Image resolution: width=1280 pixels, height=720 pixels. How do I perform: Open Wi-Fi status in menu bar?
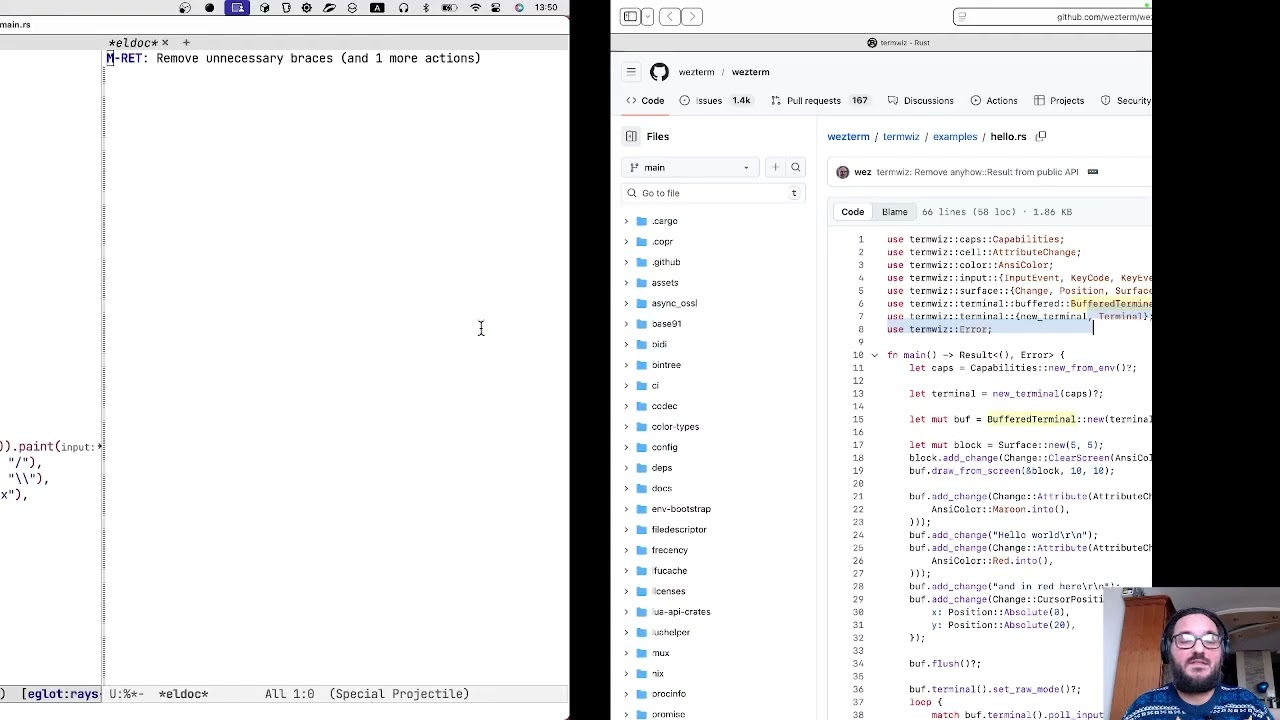coord(475,8)
